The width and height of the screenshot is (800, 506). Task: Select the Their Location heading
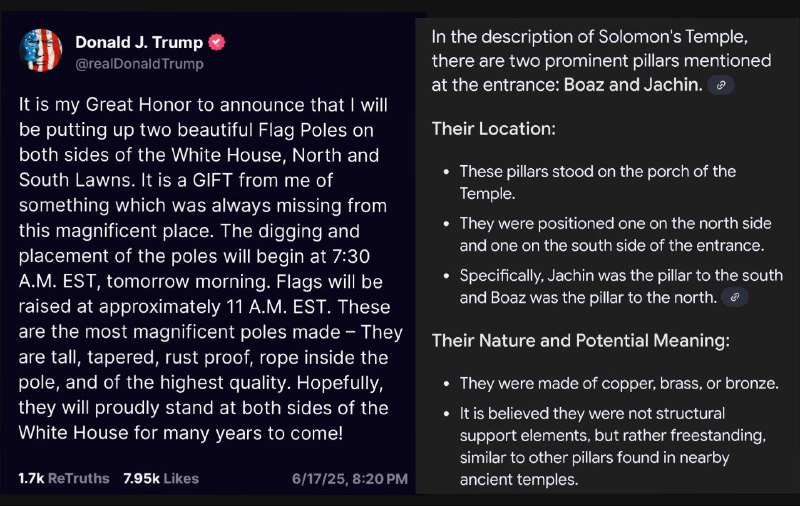[x=493, y=129]
